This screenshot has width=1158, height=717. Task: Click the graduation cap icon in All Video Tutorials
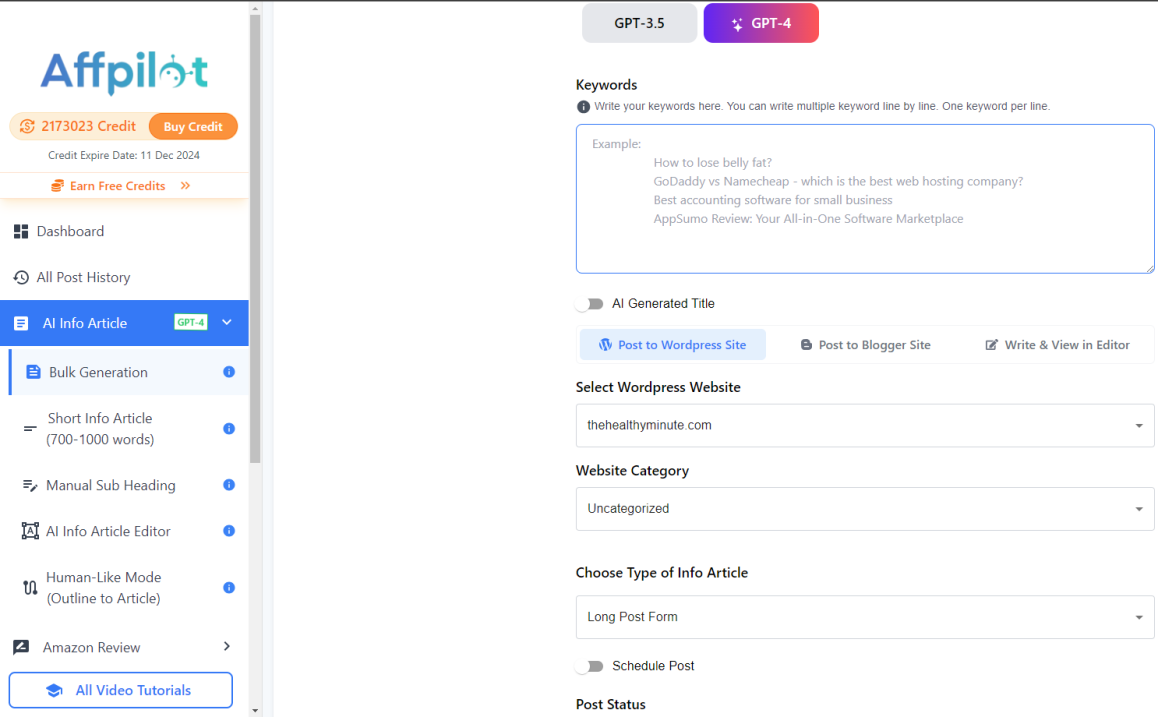[54, 690]
